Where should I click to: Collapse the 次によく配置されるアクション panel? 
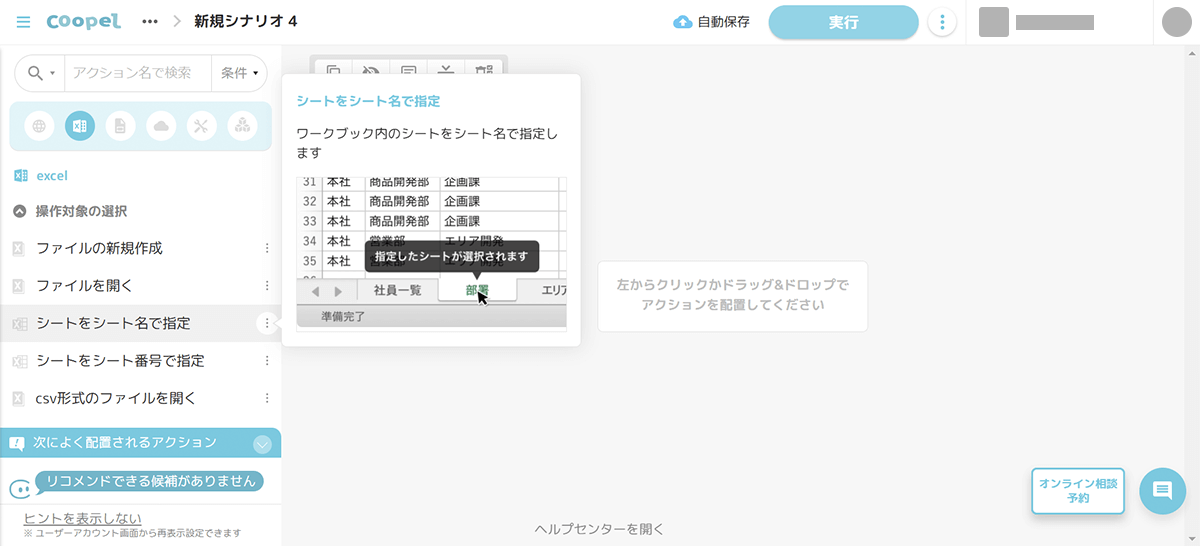coord(262,443)
